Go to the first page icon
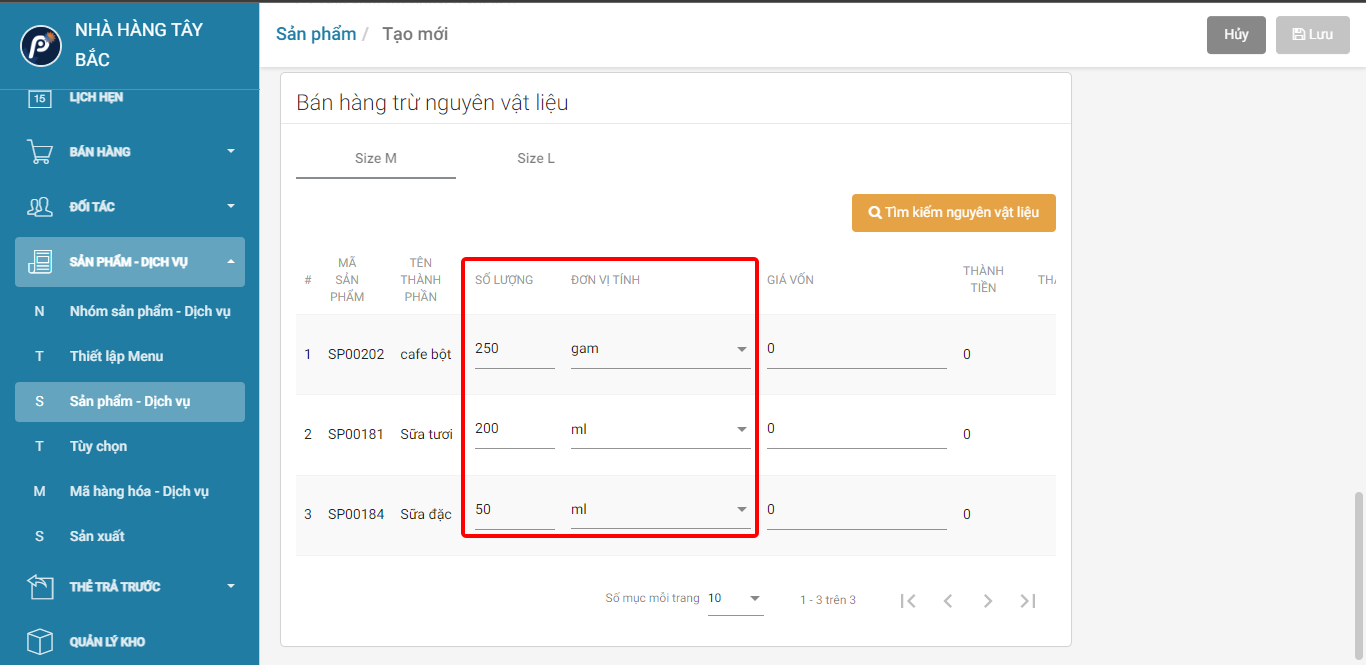The width and height of the screenshot is (1366, 665). click(x=908, y=600)
